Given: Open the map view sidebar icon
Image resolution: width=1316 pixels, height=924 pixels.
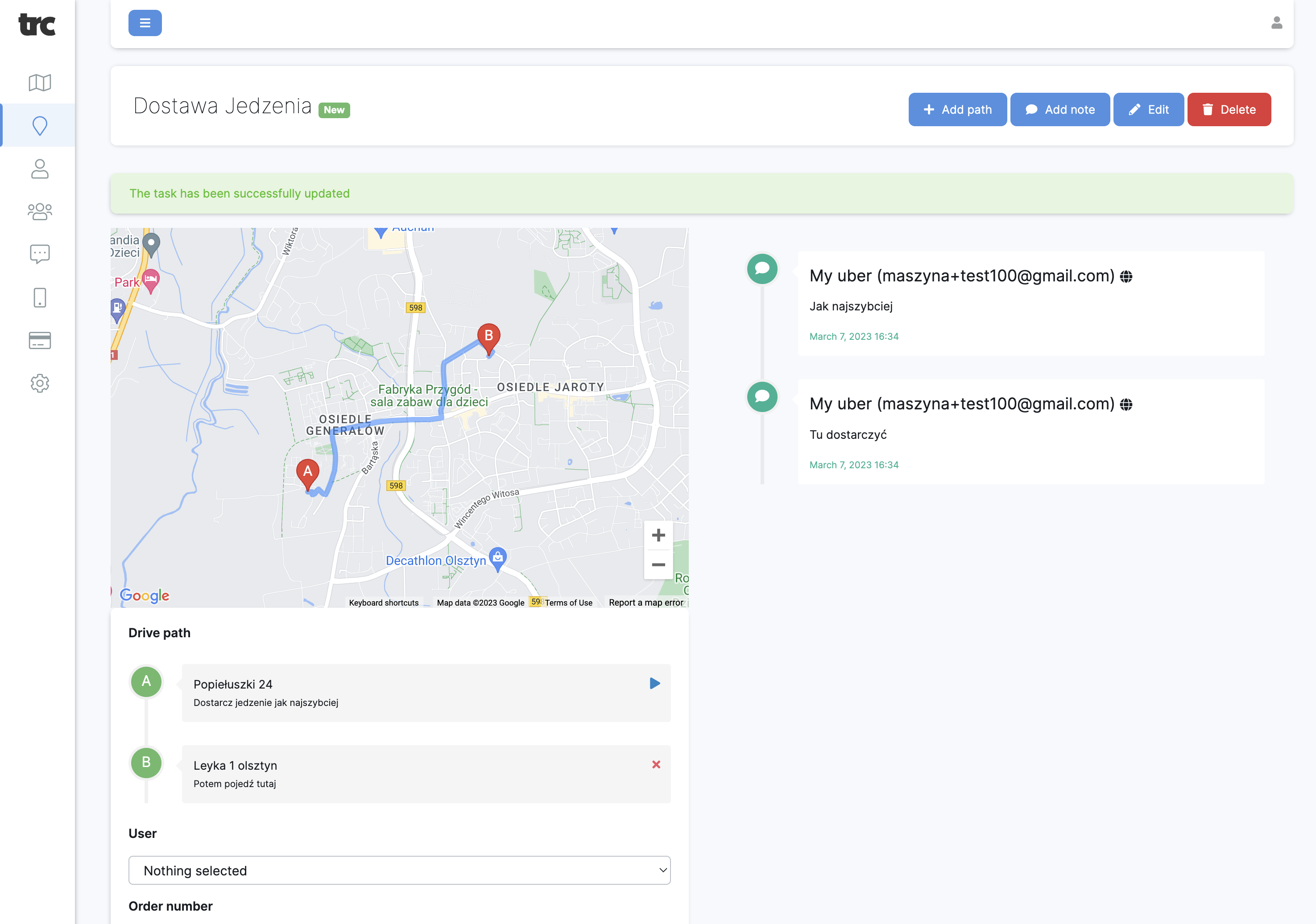Looking at the screenshot, I should (40, 82).
